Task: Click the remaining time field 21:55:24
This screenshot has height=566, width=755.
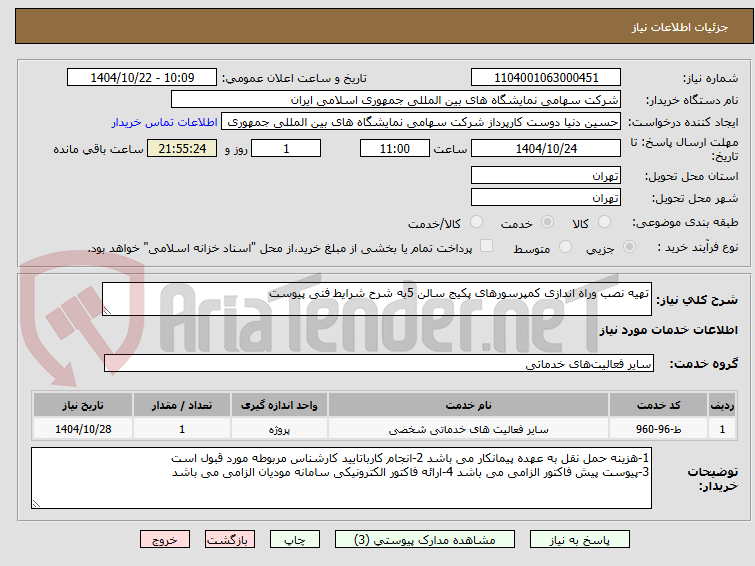Action: click(x=182, y=148)
